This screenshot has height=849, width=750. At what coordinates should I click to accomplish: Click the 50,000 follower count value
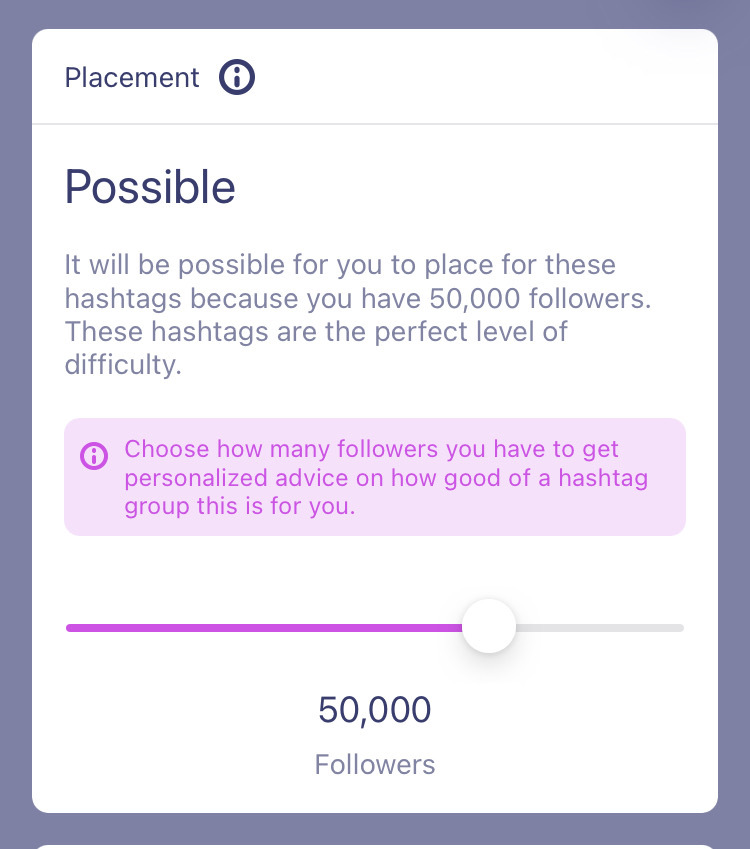[375, 710]
